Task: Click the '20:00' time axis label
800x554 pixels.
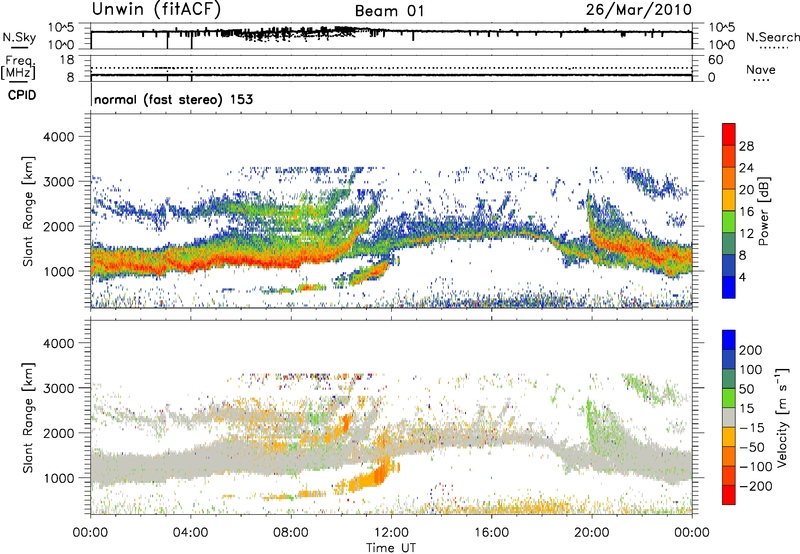Action: (592, 533)
